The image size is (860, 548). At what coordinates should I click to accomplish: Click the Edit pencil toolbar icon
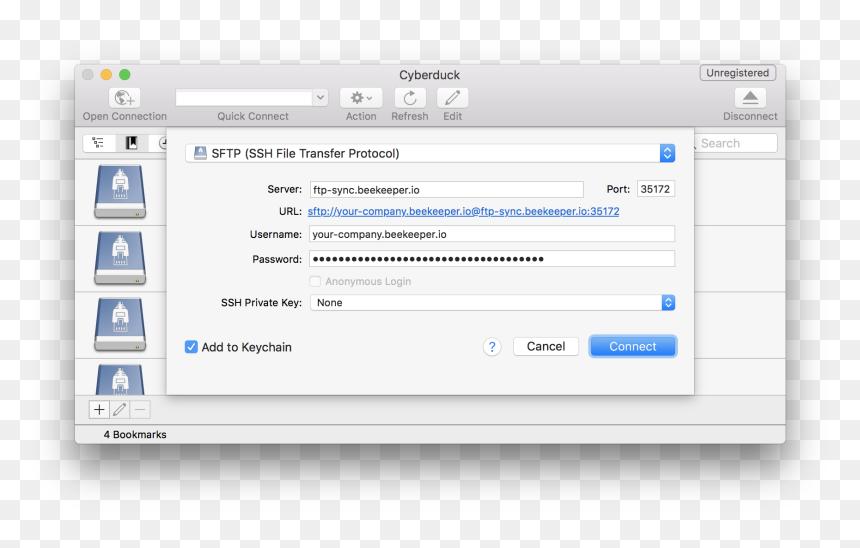pos(452,98)
